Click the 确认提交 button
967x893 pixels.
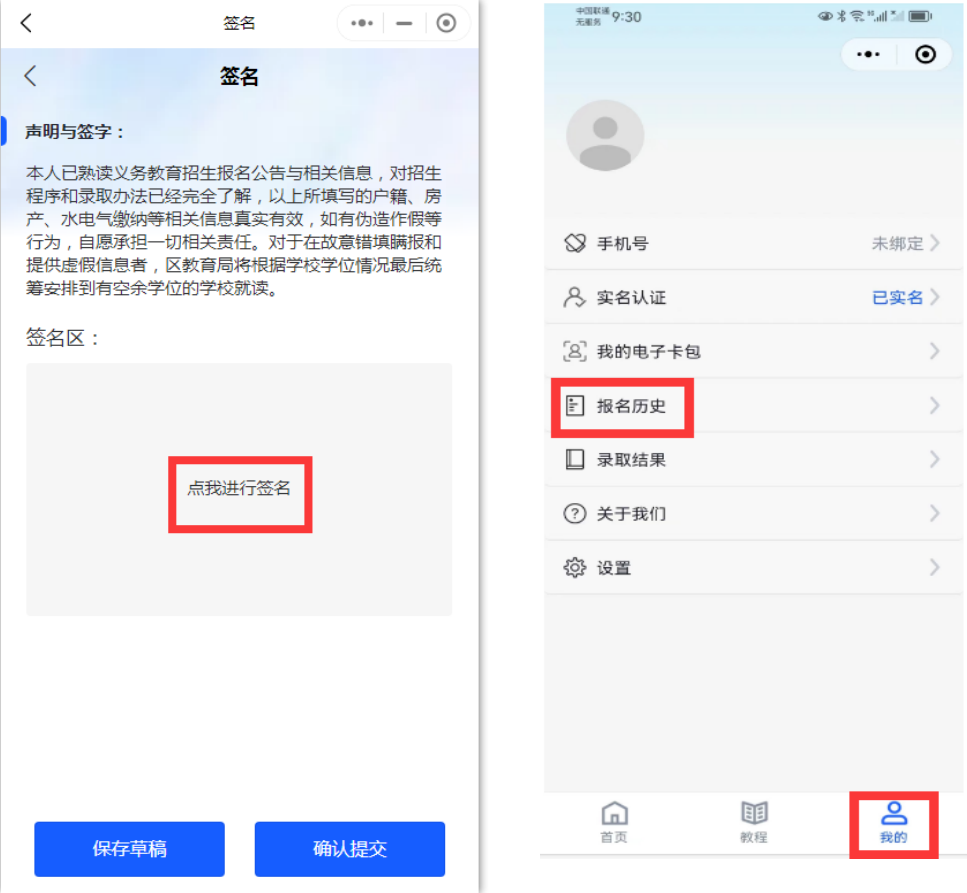pos(350,849)
